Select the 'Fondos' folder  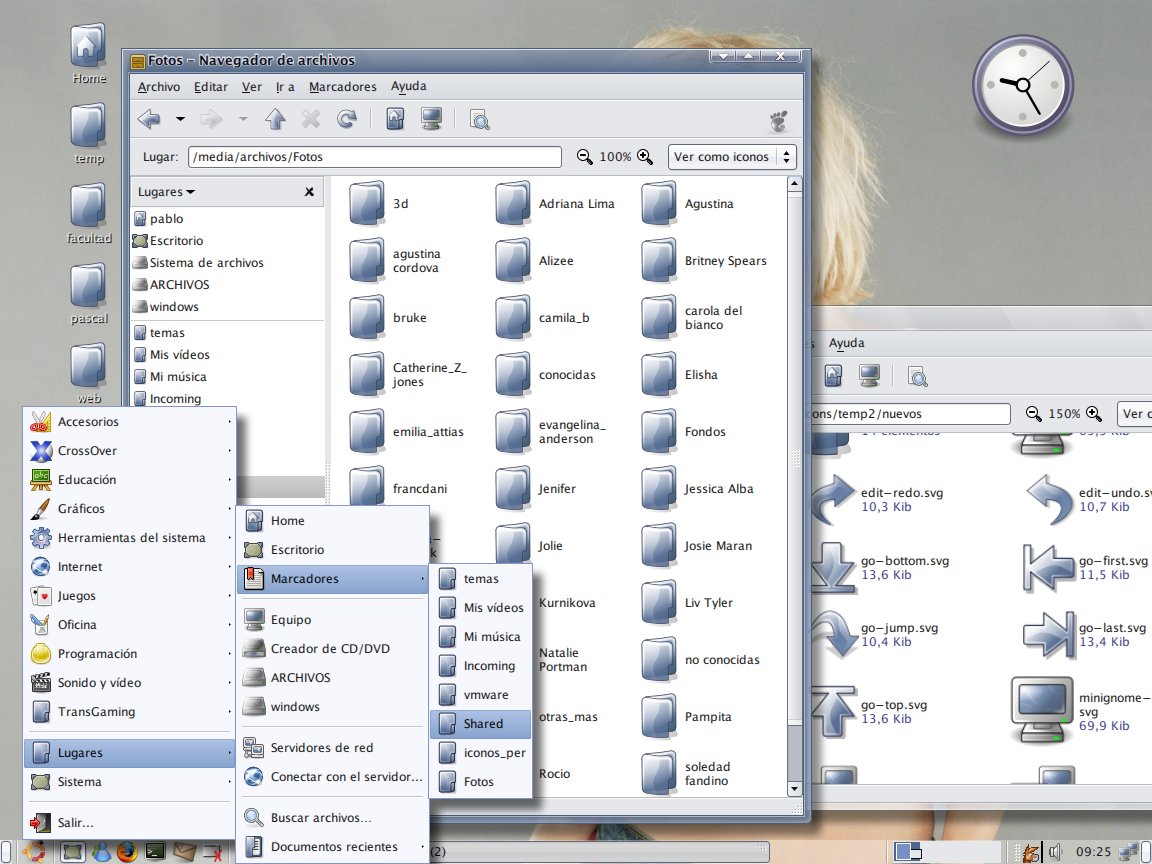(683, 432)
